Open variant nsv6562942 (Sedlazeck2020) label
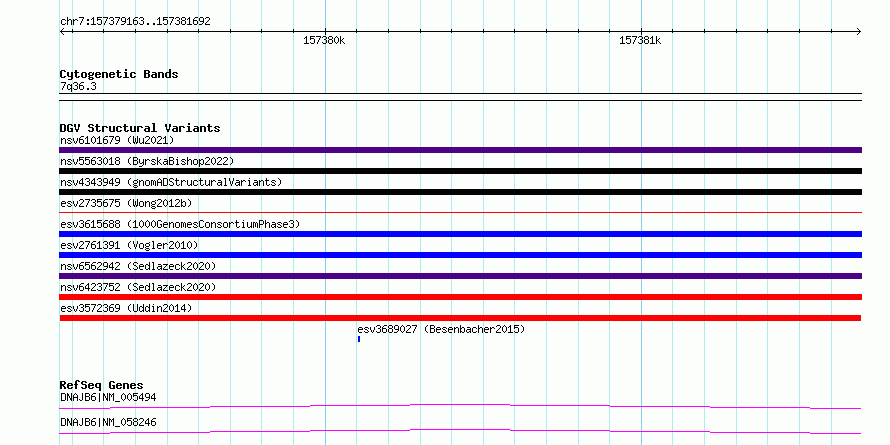The image size is (890, 445). tap(138, 266)
